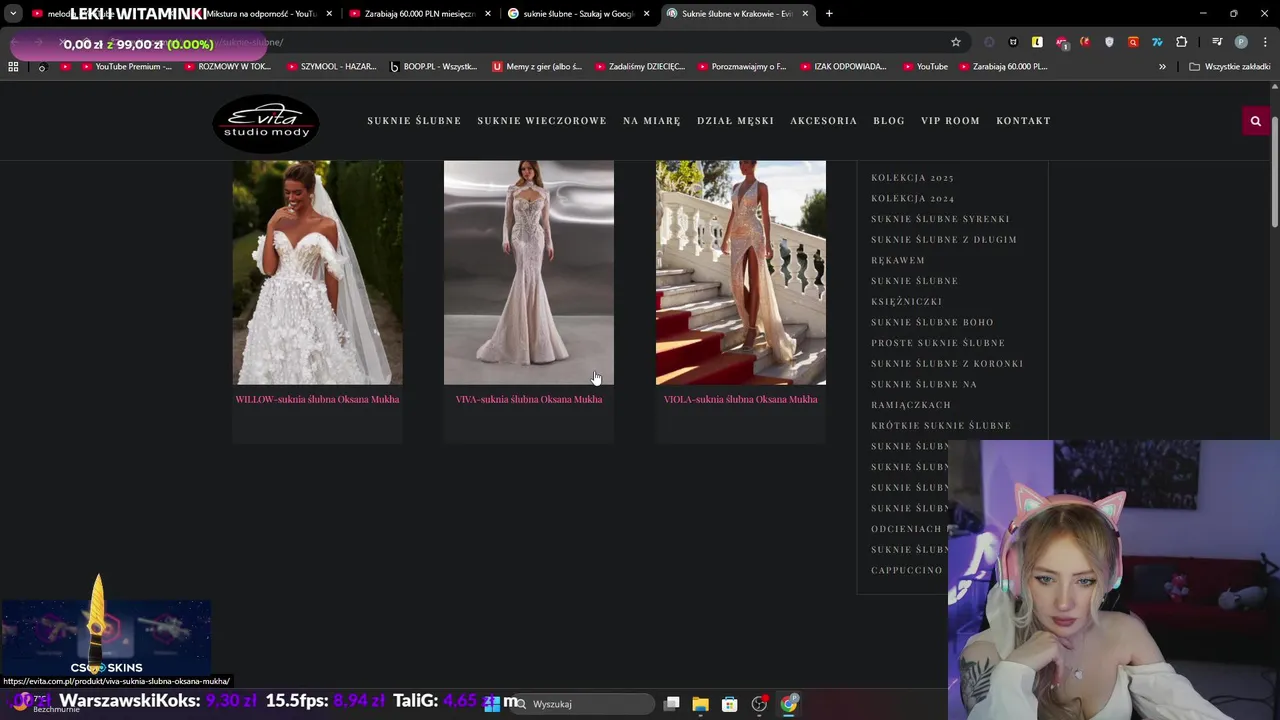Select the KOLEKCJA 2025 category
The width and height of the screenshot is (1280, 720).
click(x=912, y=178)
